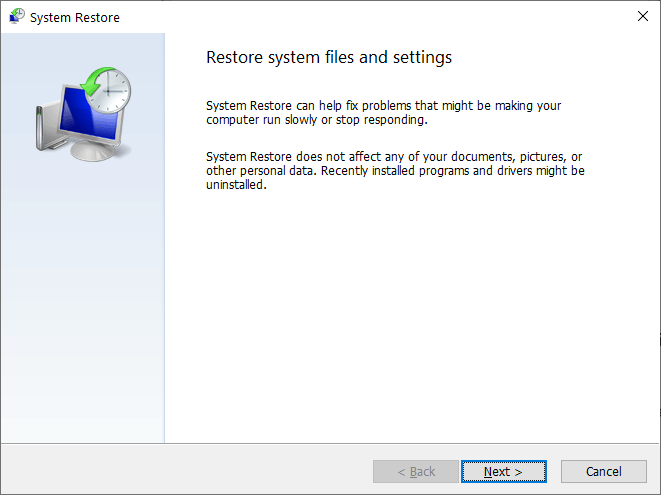Click the blank blue sidebar below the illustration

coord(82,320)
